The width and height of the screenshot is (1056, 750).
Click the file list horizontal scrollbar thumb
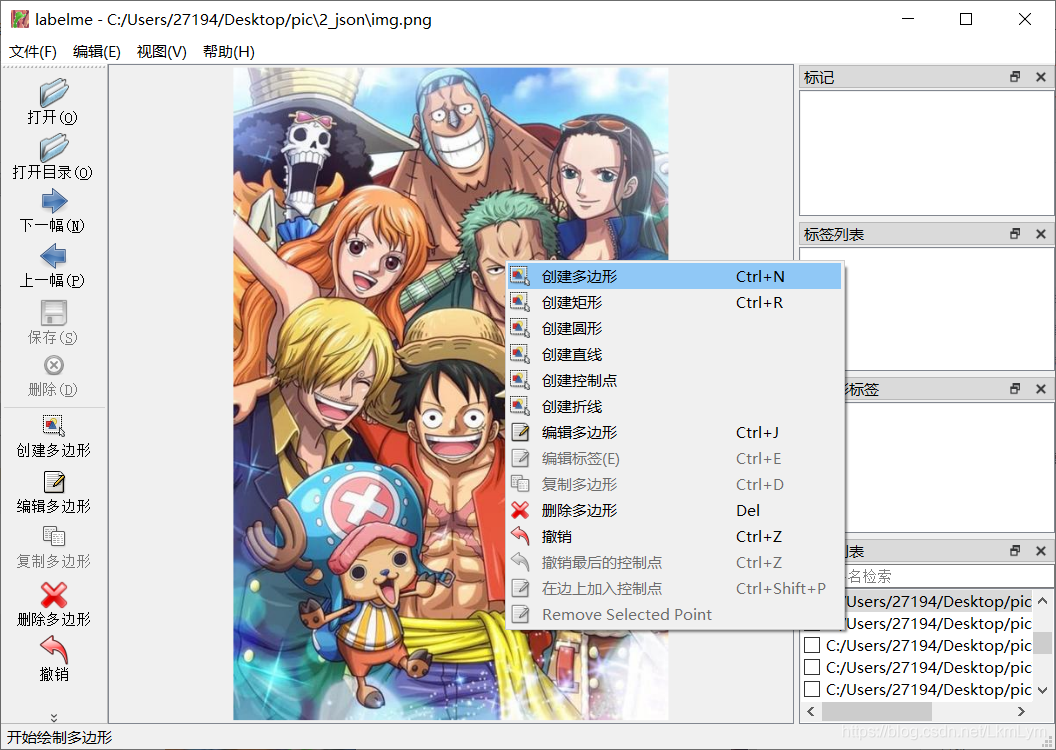877,711
